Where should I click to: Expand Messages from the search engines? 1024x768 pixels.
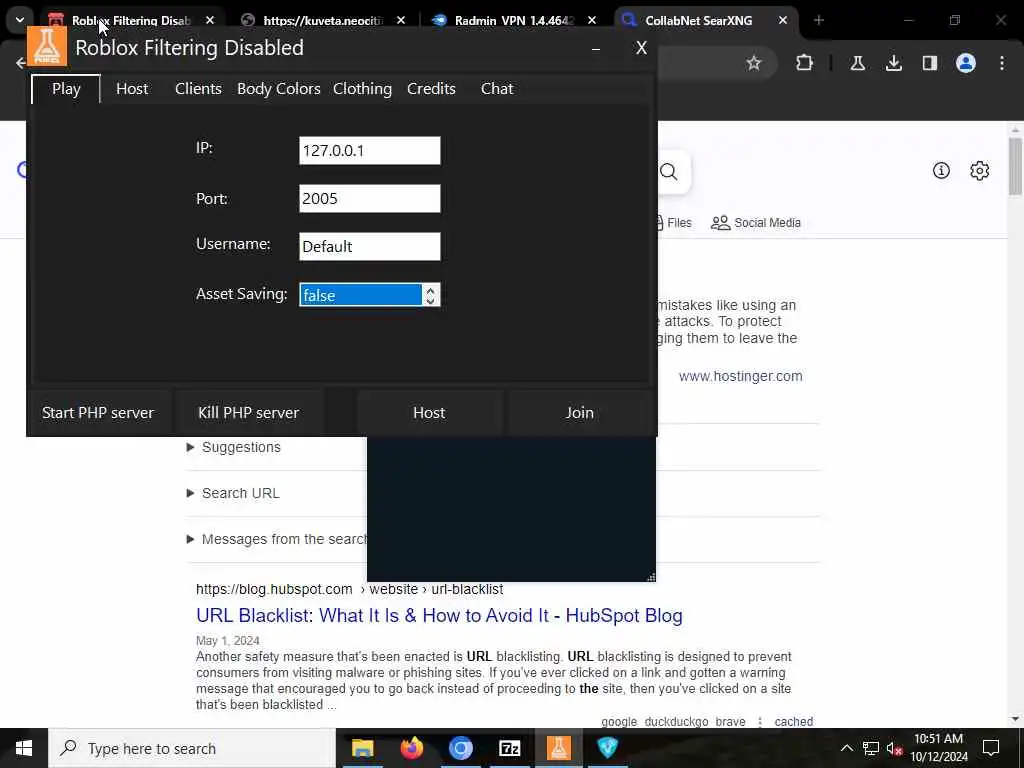point(276,539)
